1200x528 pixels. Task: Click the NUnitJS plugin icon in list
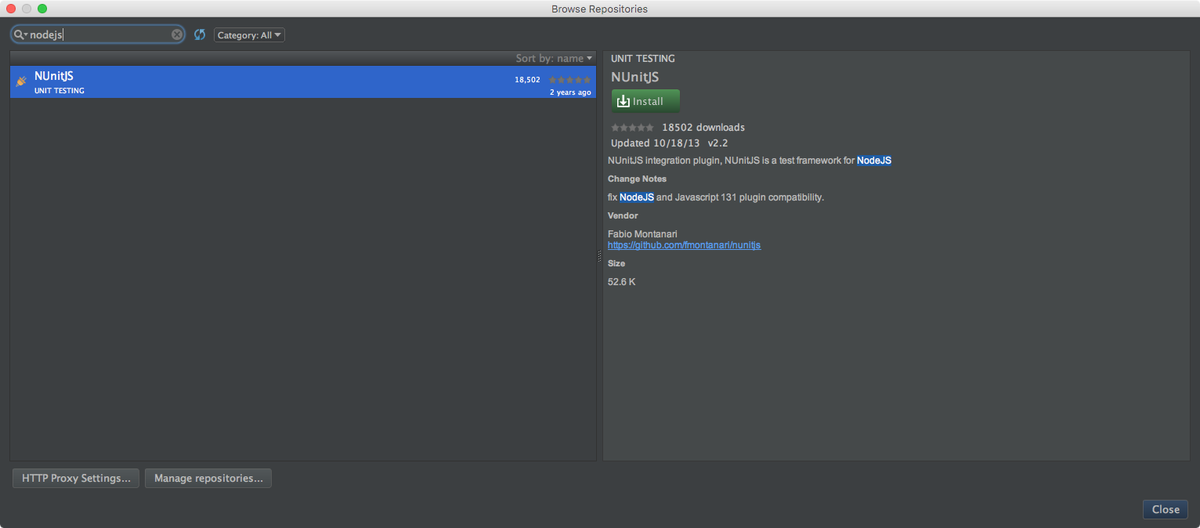[21, 81]
